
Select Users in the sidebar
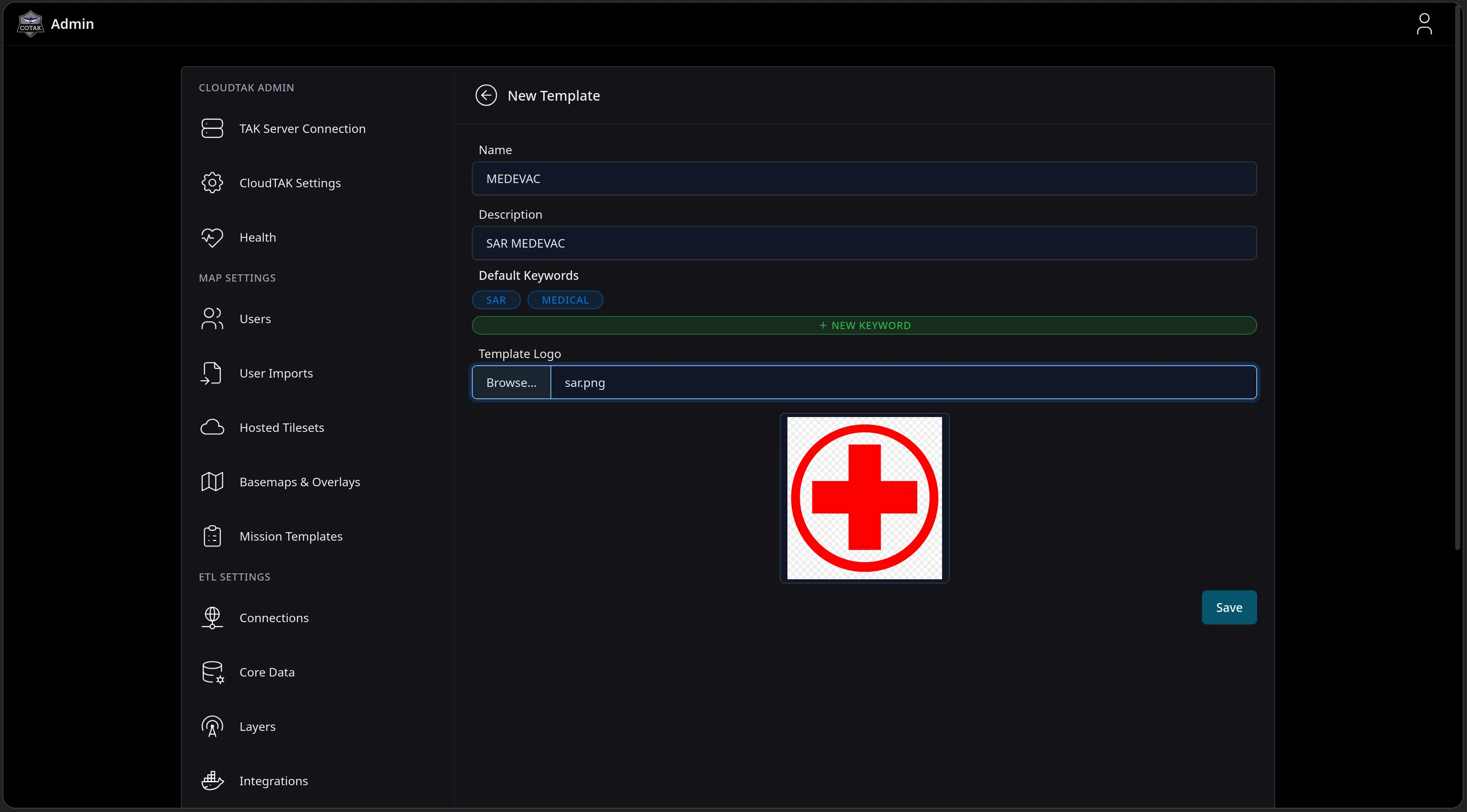pyautogui.click(x=318, y=319)
